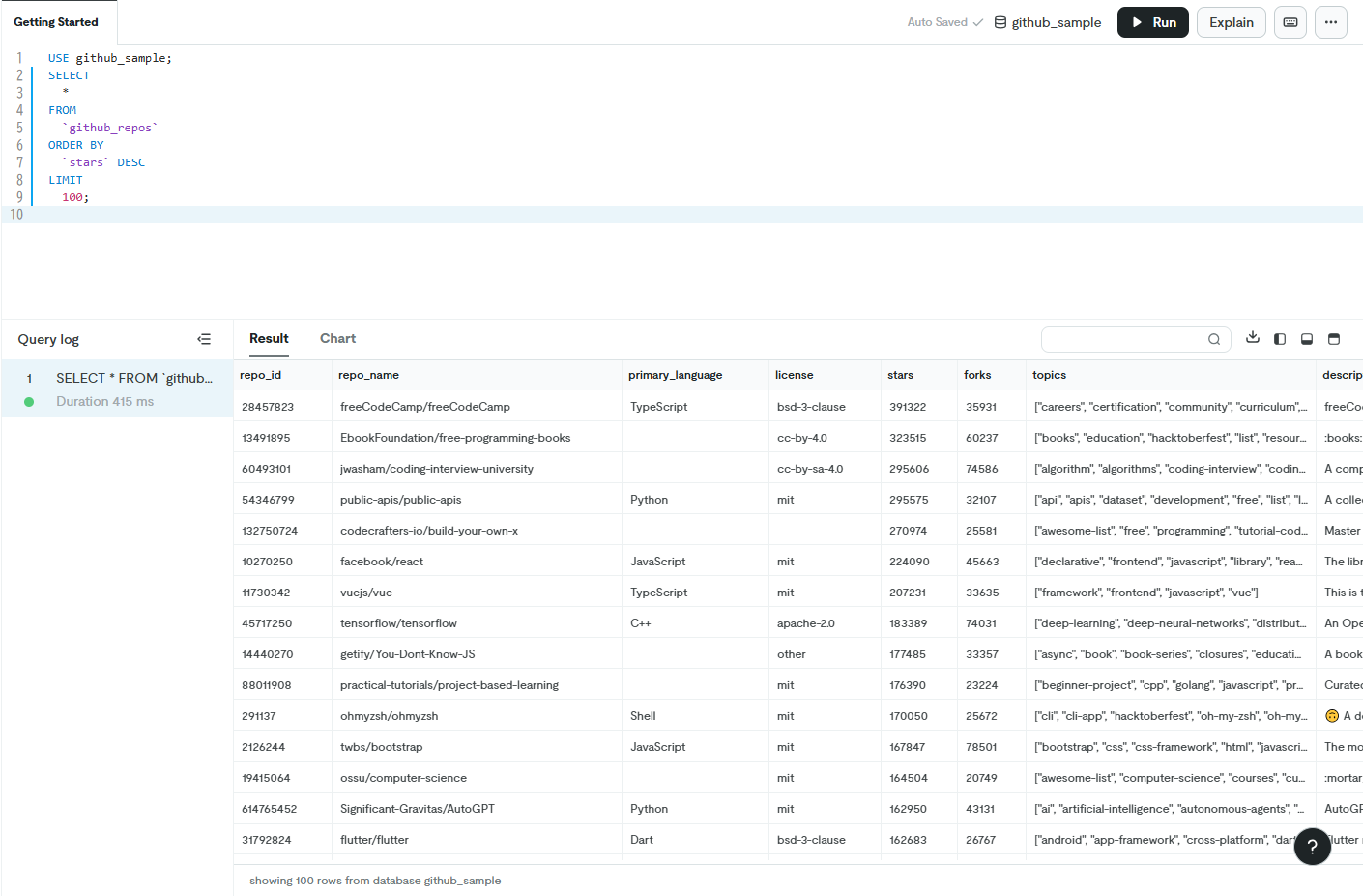
Task: Click inside the results search field
Action: pos(1121,339)
